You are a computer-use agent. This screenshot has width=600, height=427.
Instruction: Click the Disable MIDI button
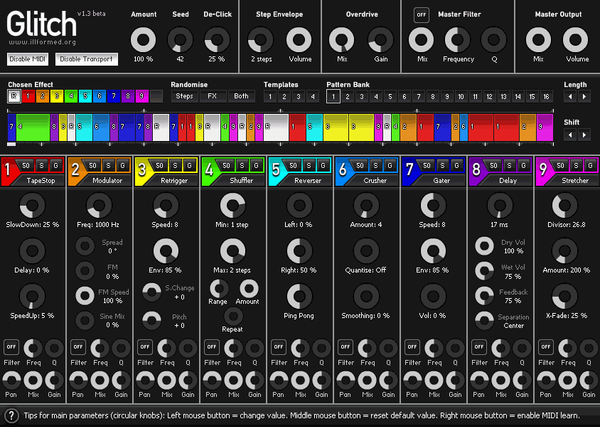tap(28, 59)
